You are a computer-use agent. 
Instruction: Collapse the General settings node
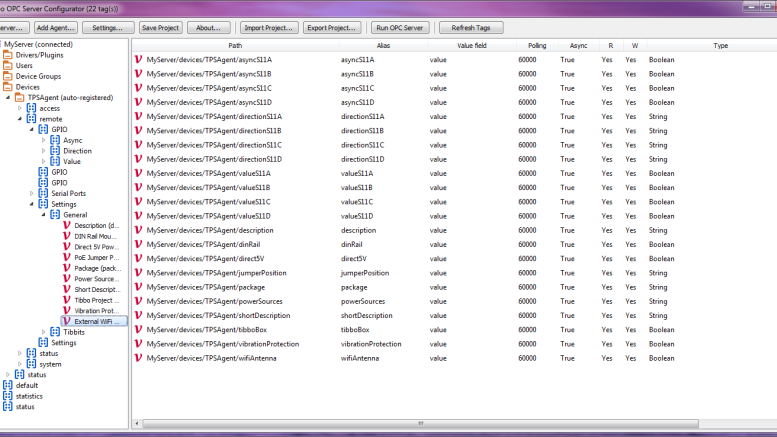tap(43, 215)
